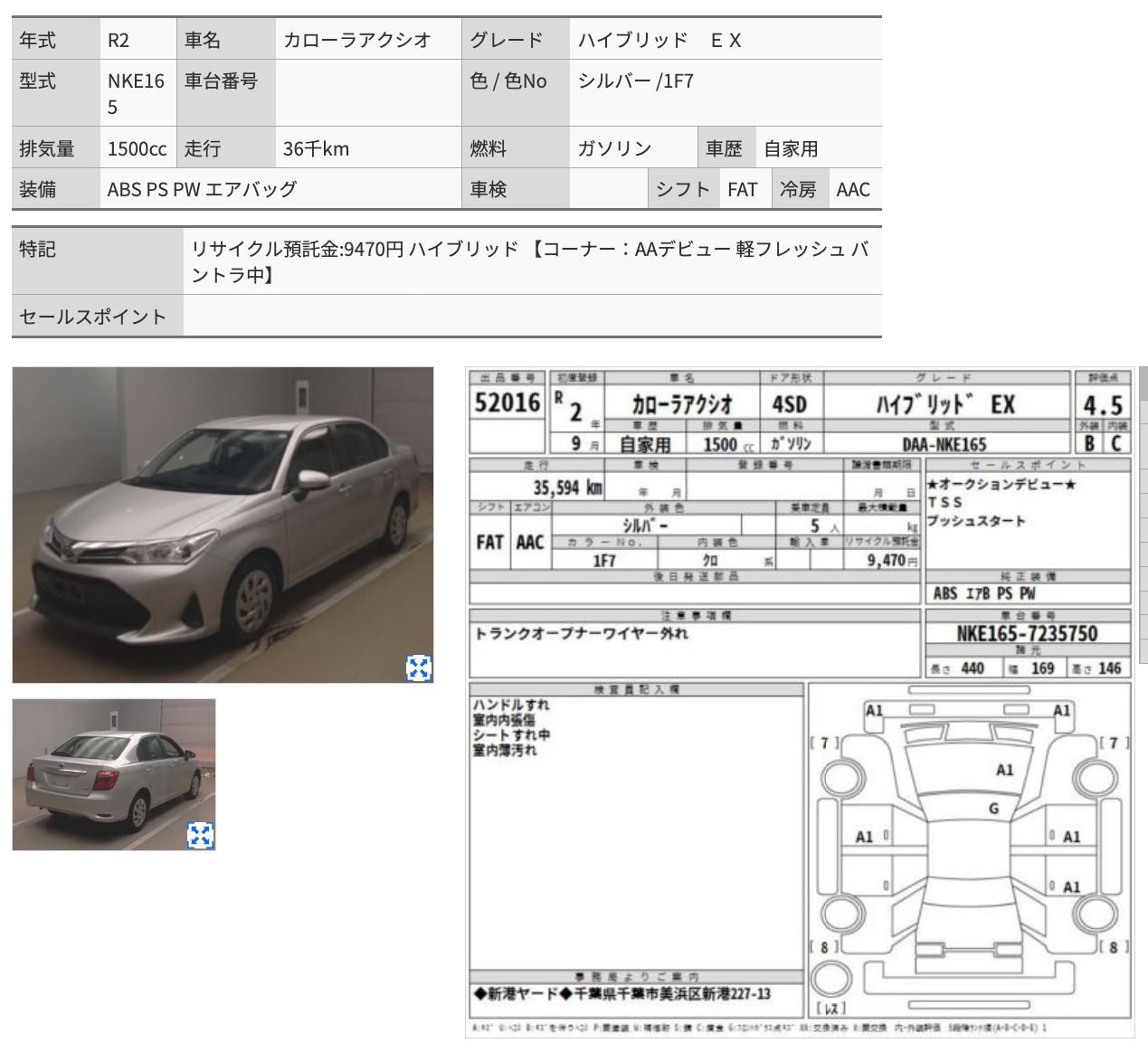1148x1052 pixels.
Task: Click the トランクオープナーワイヤー外れ note
Action: click(581, 634)
